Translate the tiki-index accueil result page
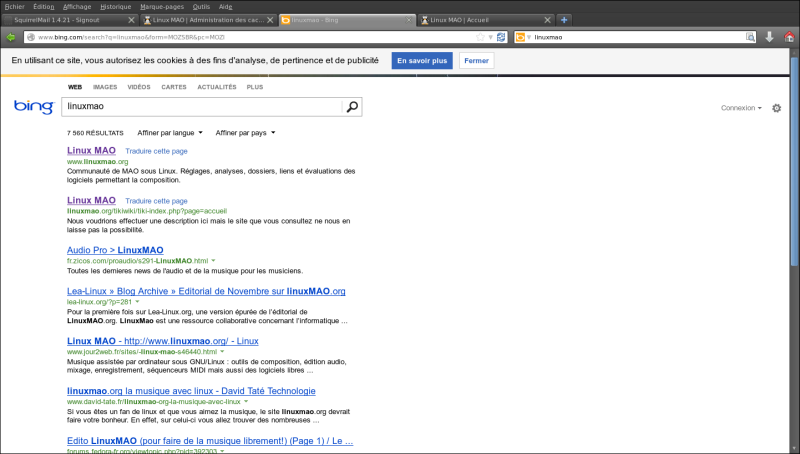 [156, 201]
